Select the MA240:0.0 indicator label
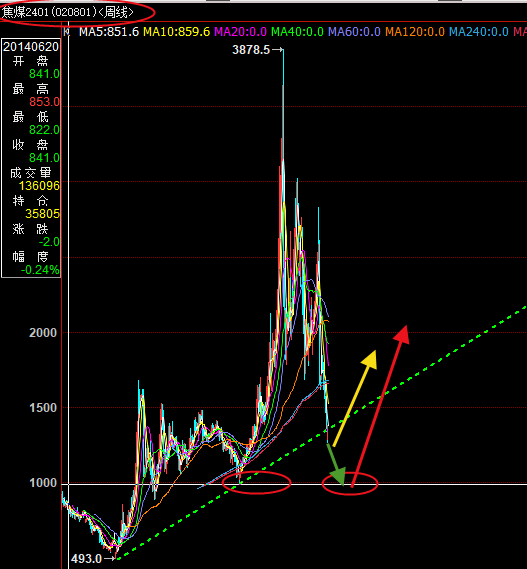Screen dimensions: 527x569 click(479, 32)
